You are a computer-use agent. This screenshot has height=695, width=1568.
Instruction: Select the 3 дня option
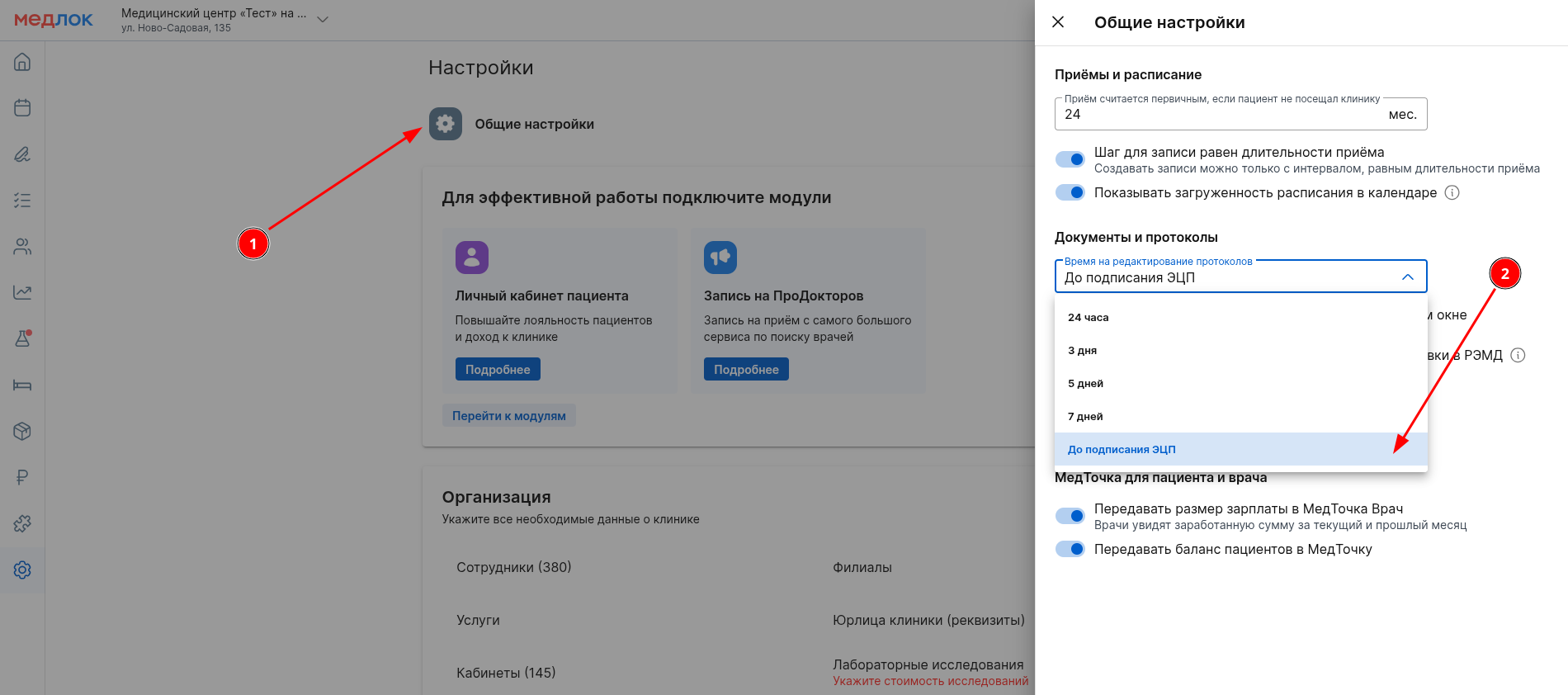pos(1241,350)
